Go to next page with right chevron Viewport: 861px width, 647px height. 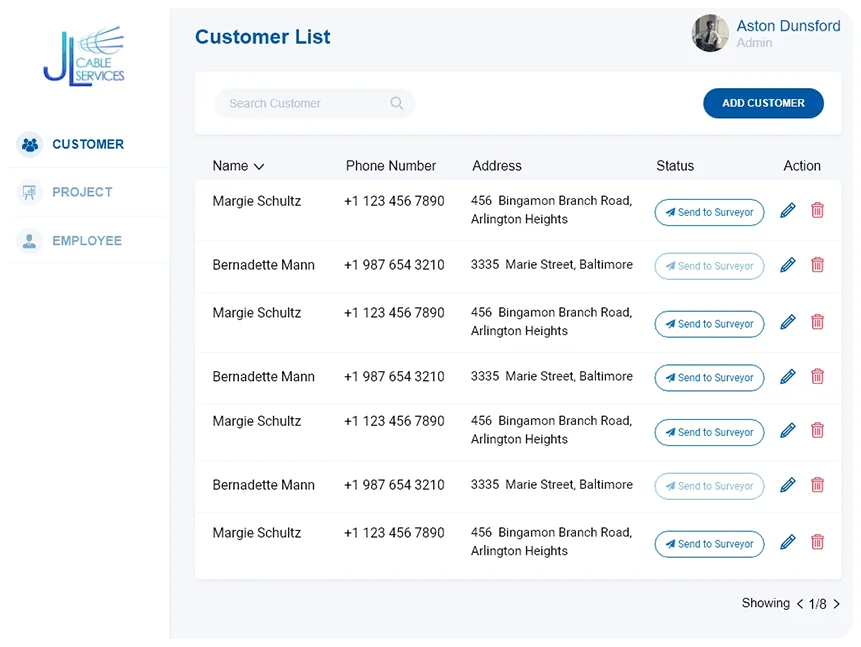click(838, 604)
